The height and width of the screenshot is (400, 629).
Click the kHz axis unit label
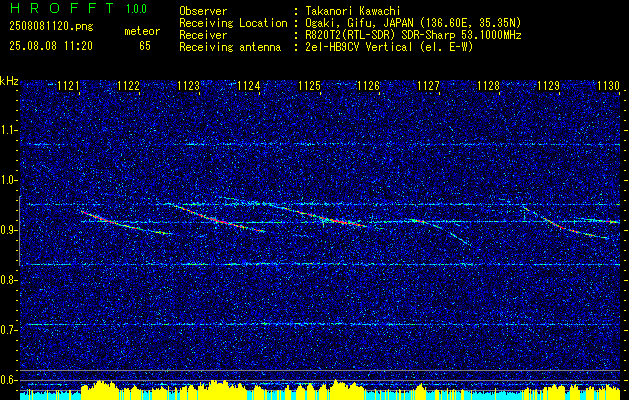(9, 81)
